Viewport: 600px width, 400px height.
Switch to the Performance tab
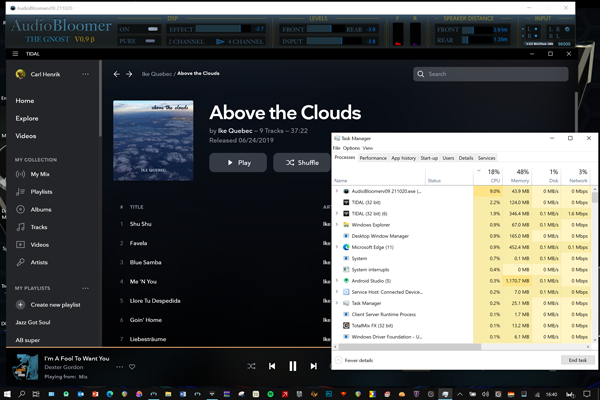coord(373,158)
